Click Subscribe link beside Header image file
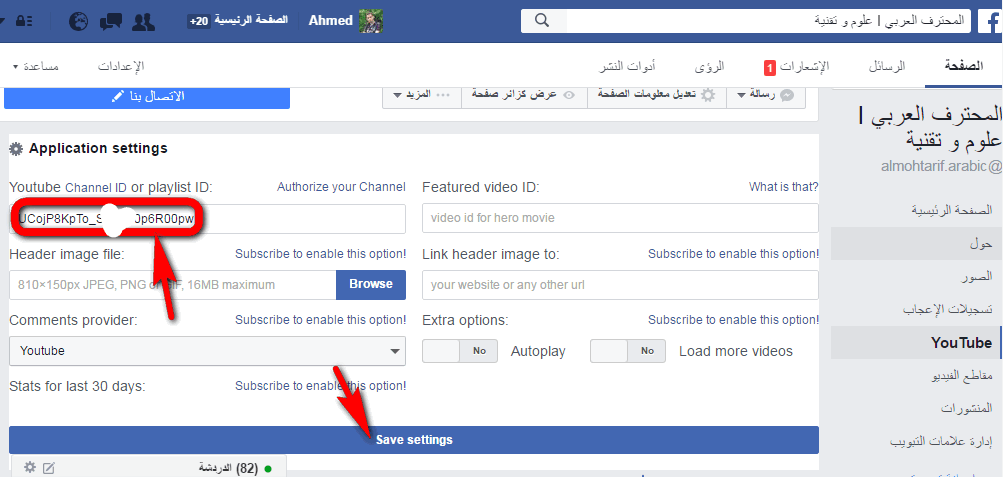The height and width of the screenshot is (477, 1003). pos(320,253)
